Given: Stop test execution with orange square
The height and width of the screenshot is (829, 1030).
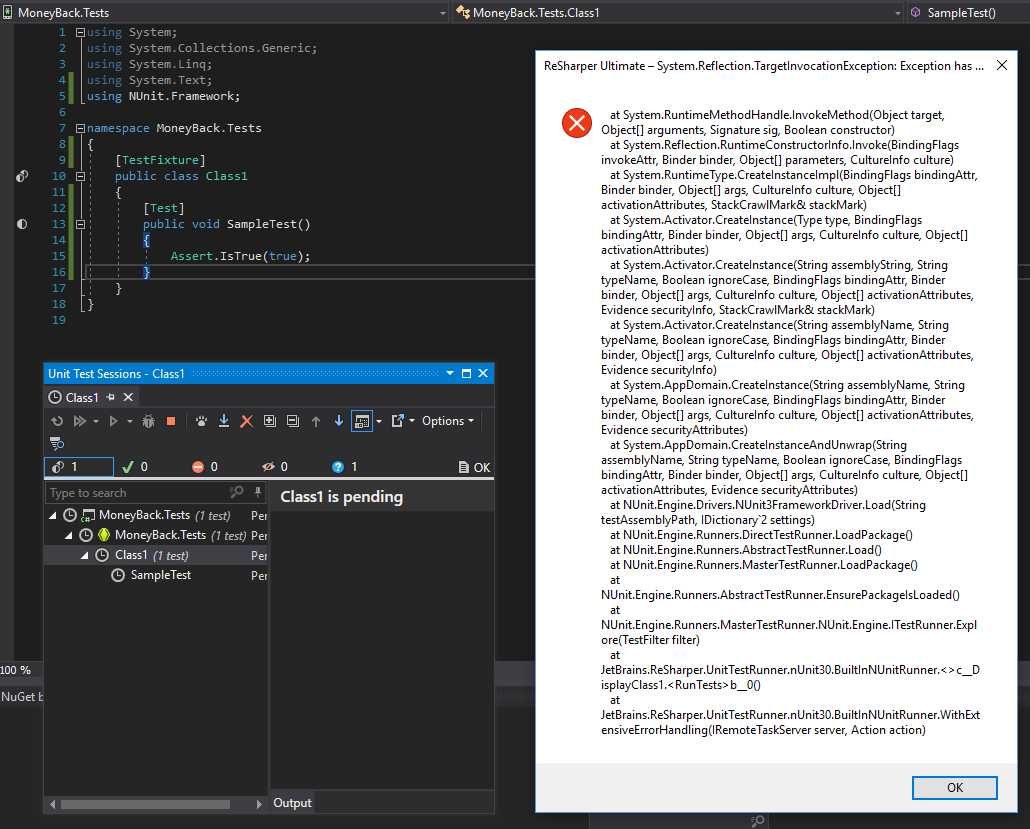Looking at the screenshot, I should pos(171,421).
